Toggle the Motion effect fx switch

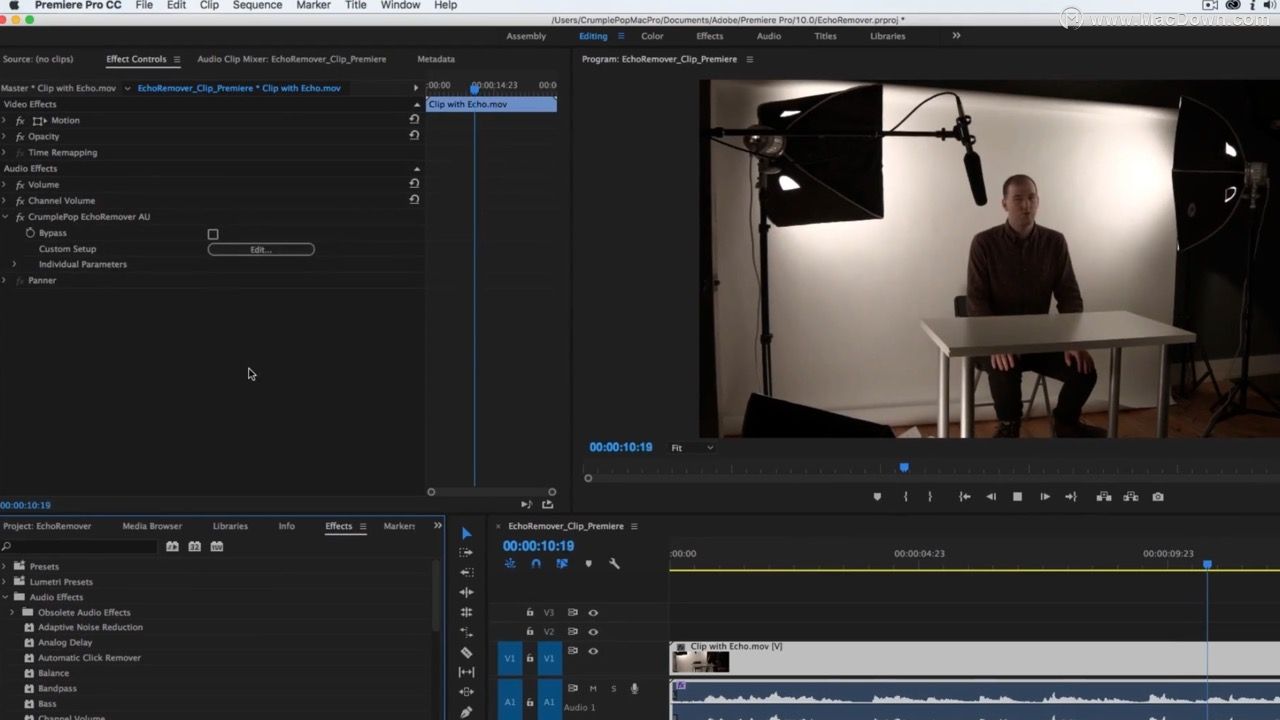(20, 120)
